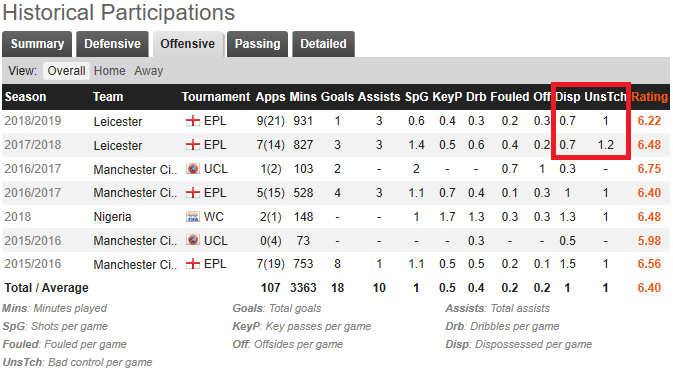Switch view to Away
The height and width of the screenshot is (371, 673).
pos(149,71)
